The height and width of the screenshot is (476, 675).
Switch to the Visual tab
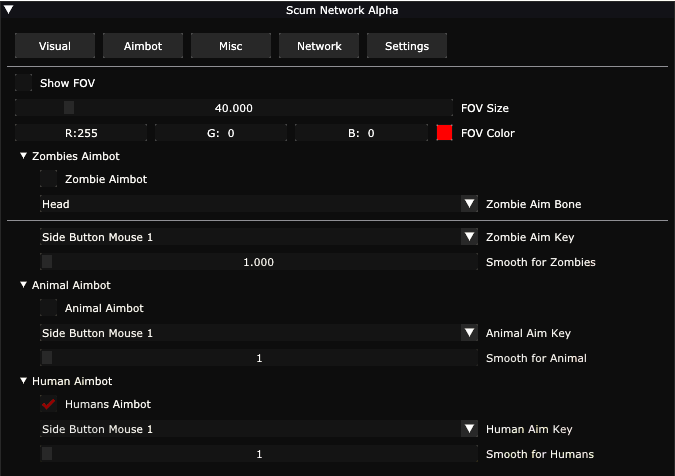(x=55, y=46)
